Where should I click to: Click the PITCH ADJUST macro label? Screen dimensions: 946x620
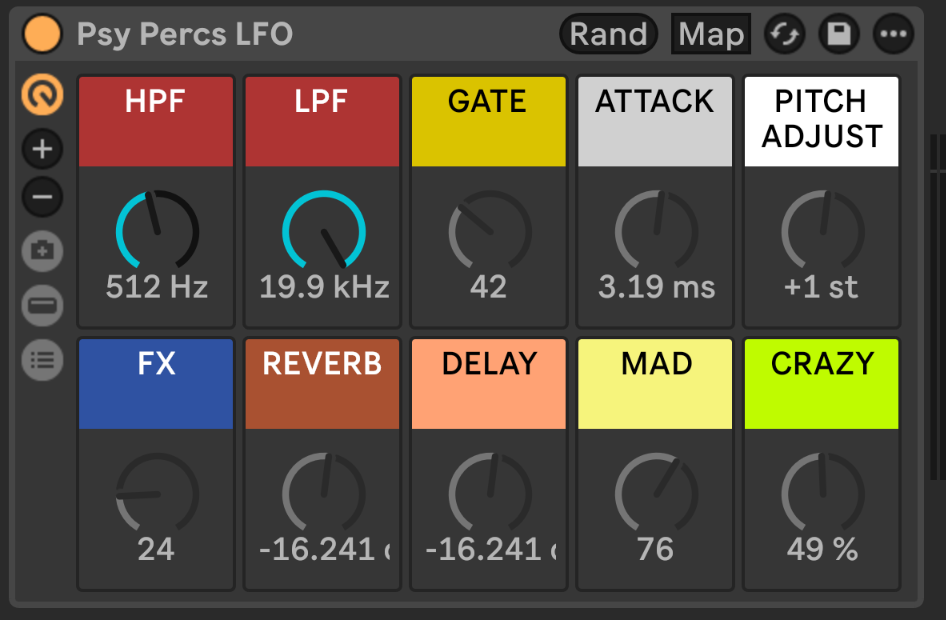click(x=821, y=120)
